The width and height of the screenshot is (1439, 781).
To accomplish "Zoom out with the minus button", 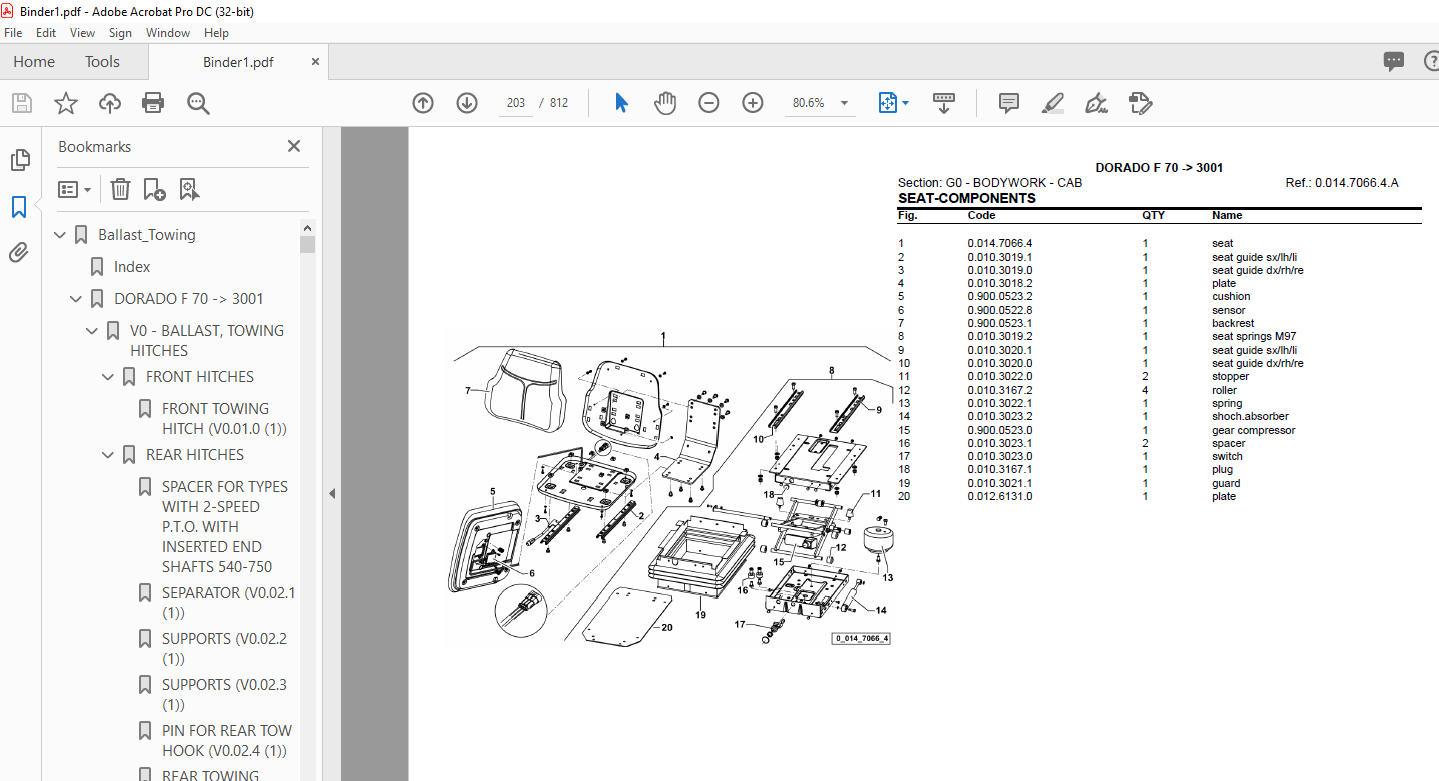I will [709, 103].
